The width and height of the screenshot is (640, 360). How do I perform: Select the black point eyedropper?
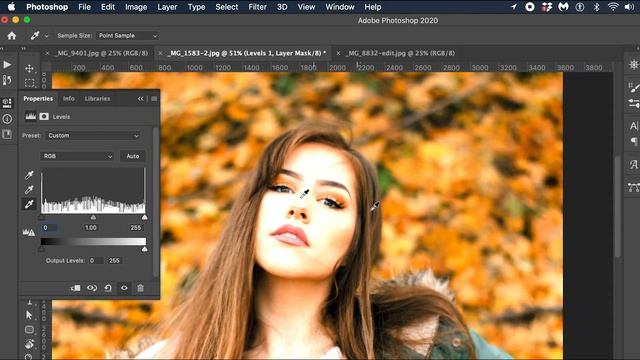29,175
